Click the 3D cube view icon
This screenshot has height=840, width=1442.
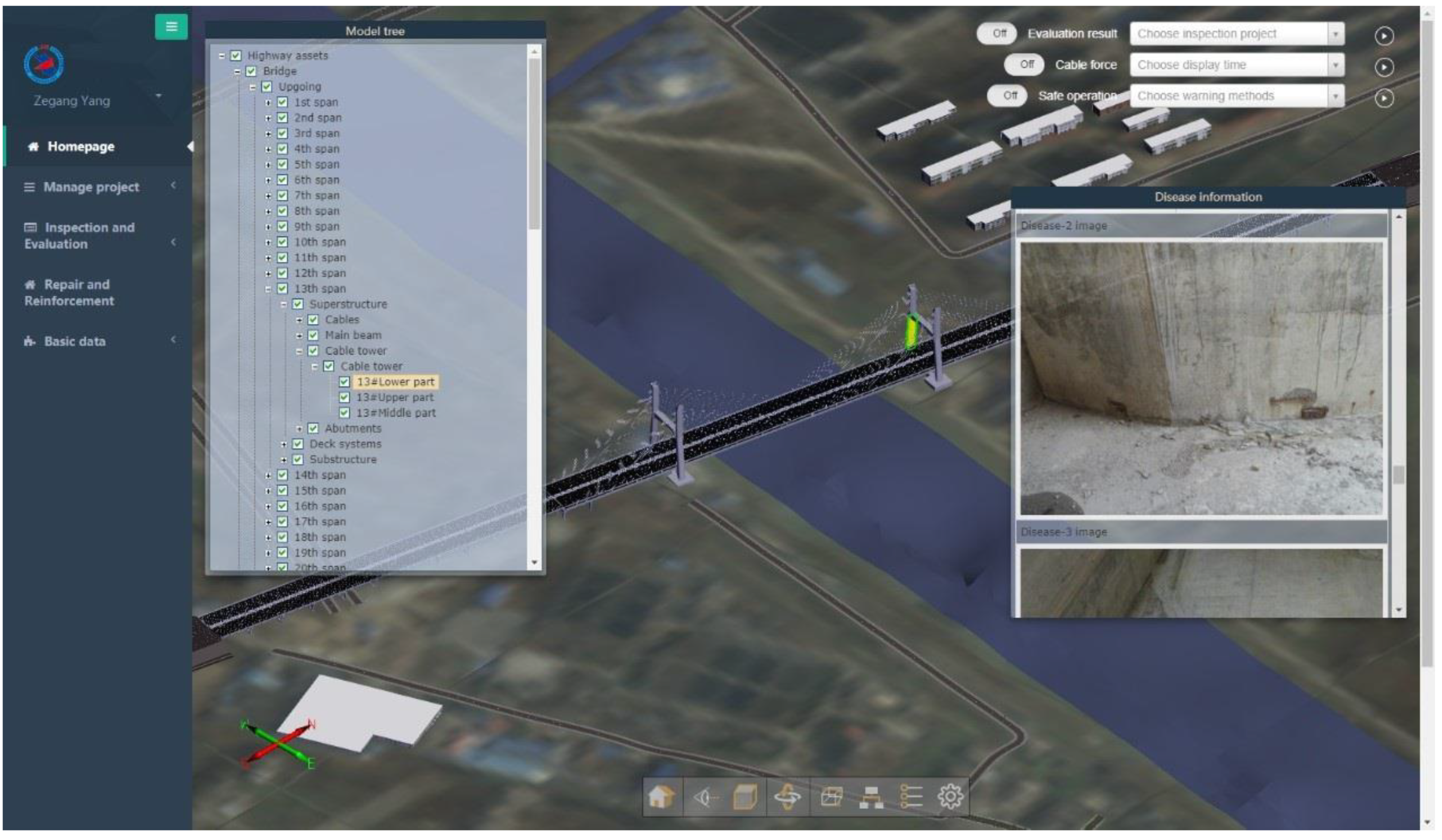(746, 797)
